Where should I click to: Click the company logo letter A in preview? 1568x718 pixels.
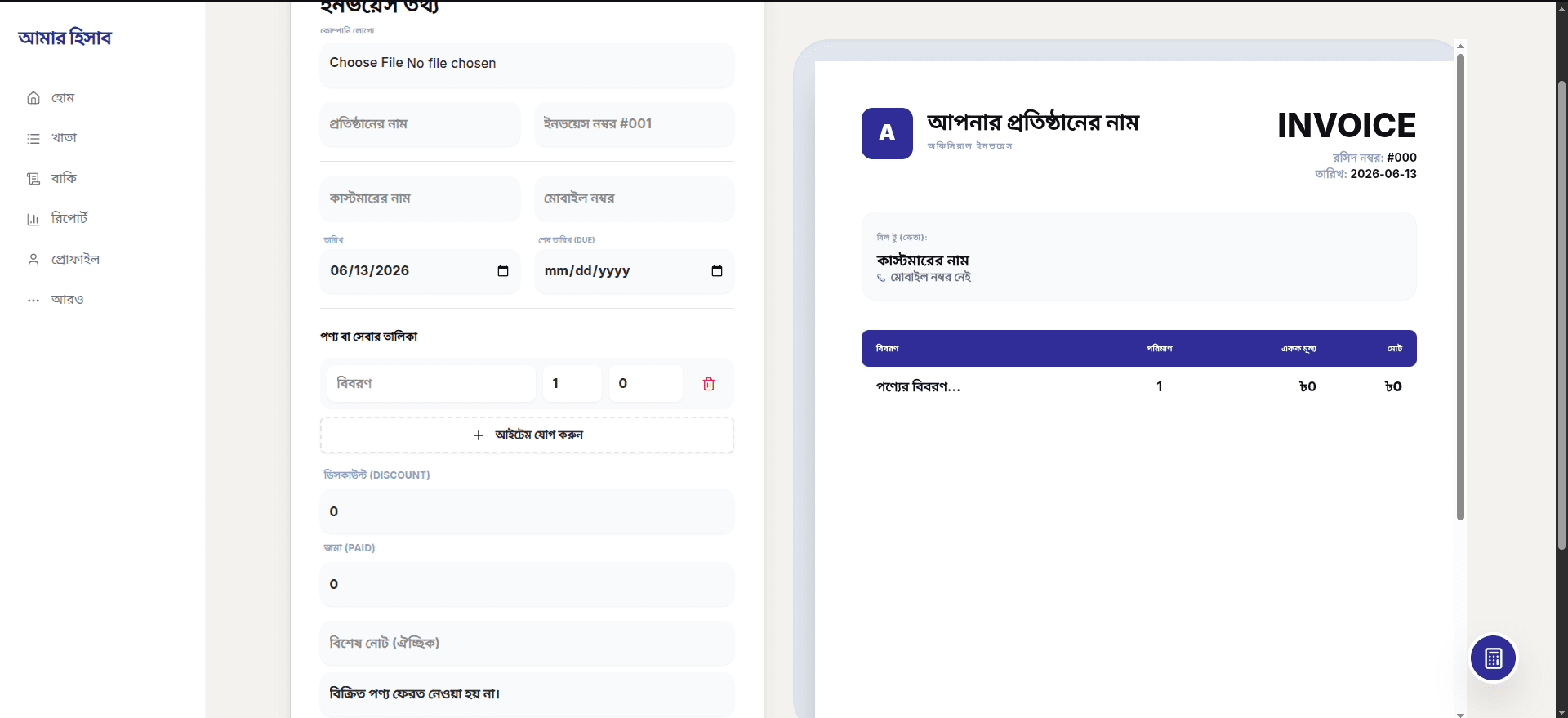(x=887, y=133)
